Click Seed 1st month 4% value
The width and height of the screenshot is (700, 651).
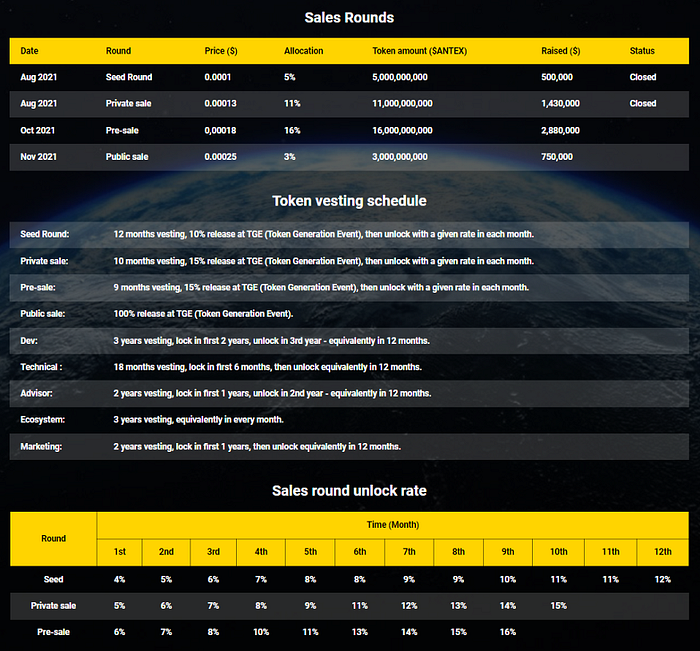tap(120, 580)
